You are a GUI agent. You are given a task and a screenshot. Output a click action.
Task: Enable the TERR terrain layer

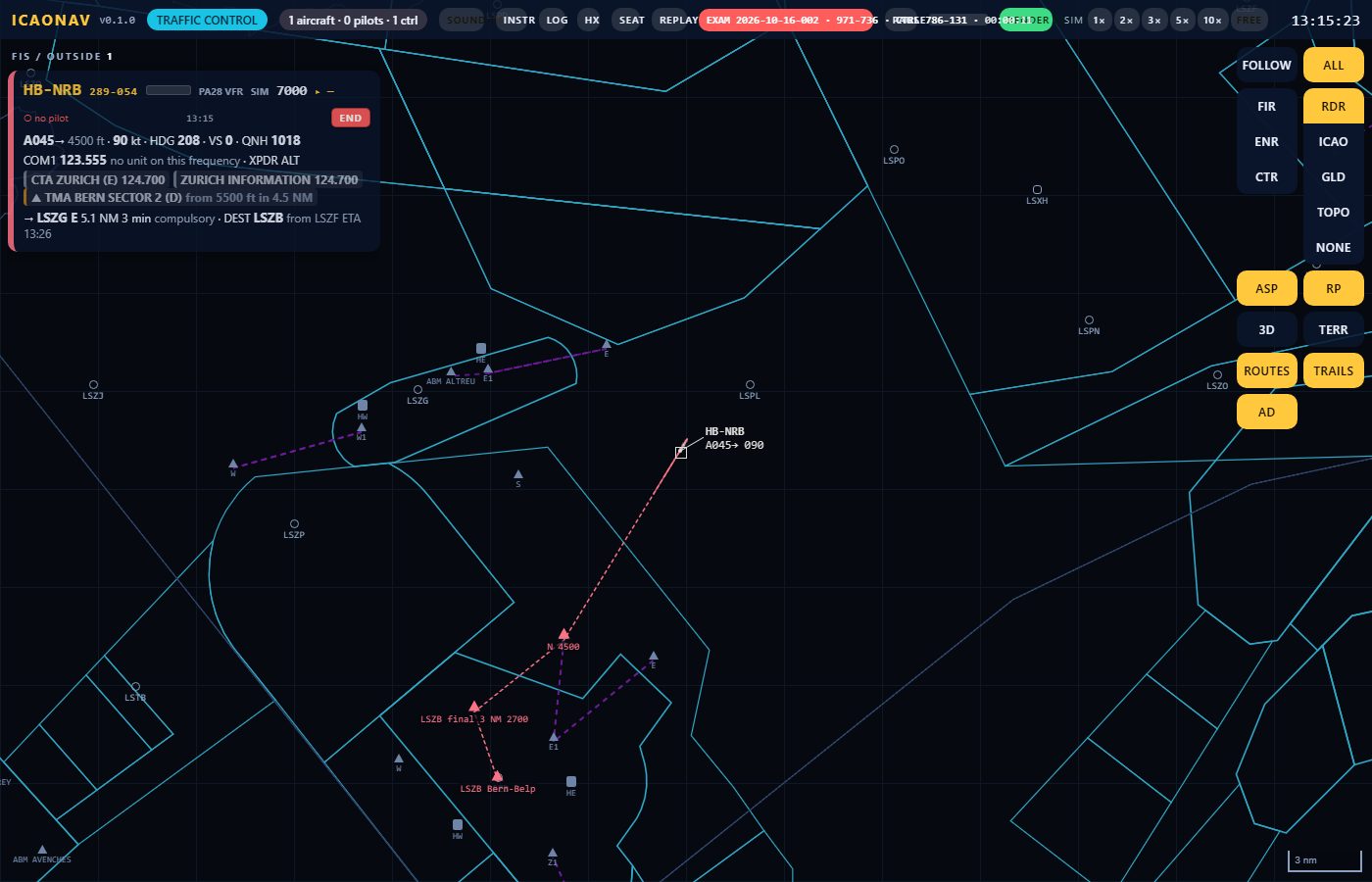[x=1333, y=330]
